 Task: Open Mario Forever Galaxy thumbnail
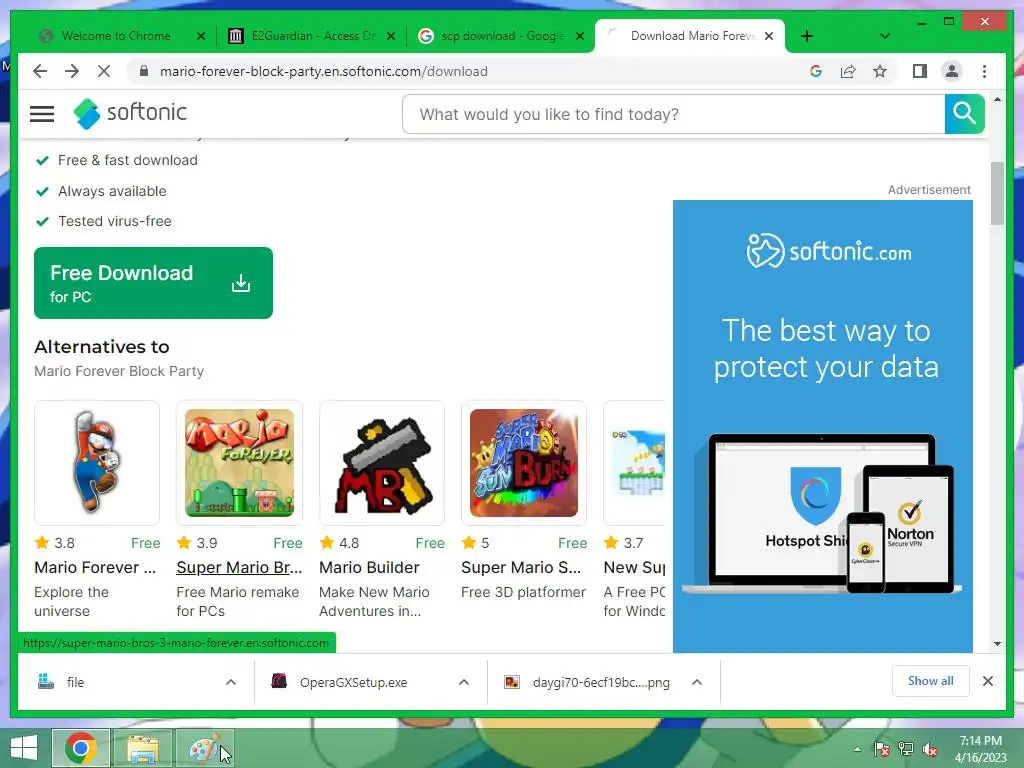(x=97, y=462)
